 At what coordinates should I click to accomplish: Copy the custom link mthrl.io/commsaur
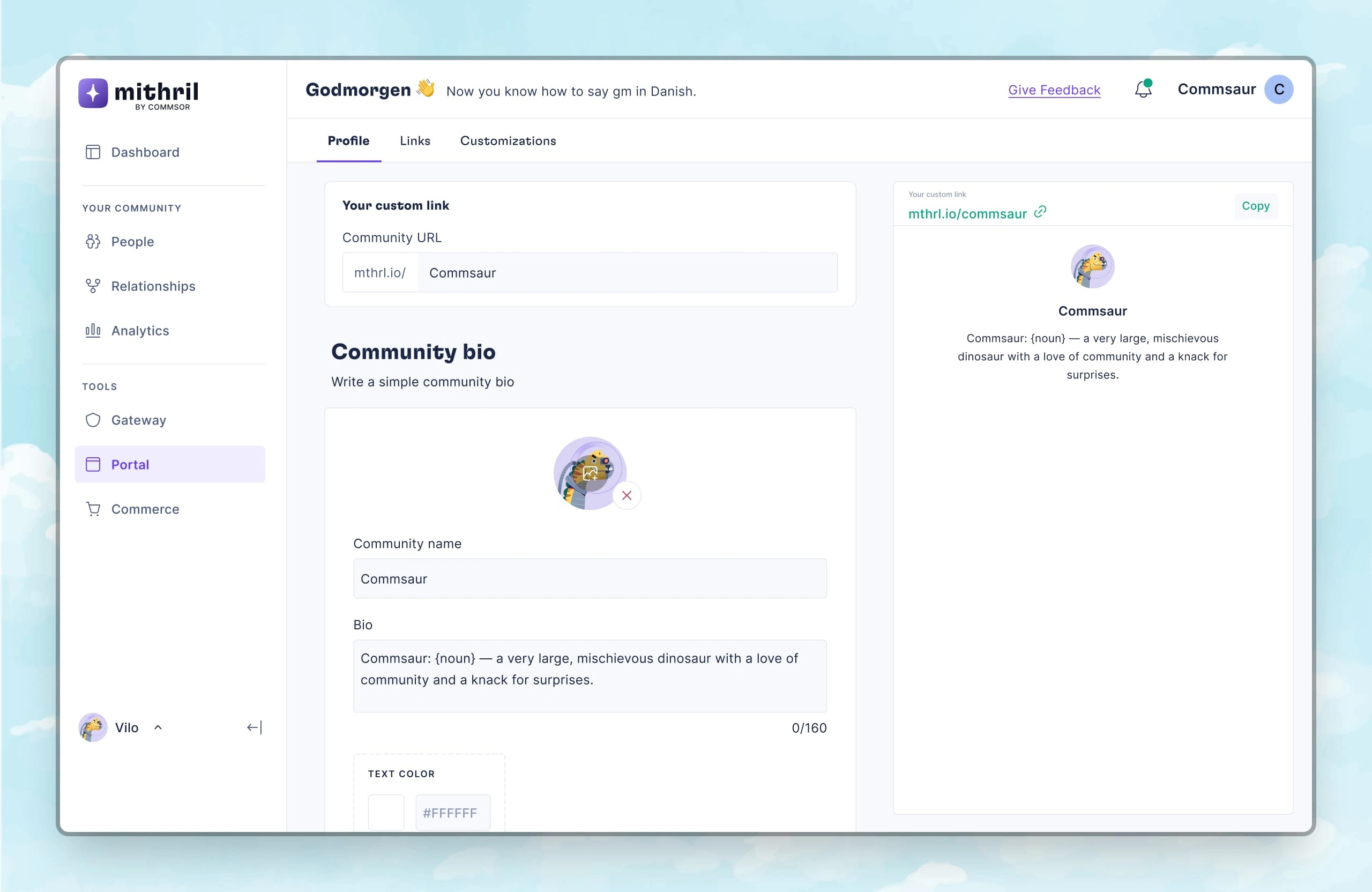click(1256, 206)
